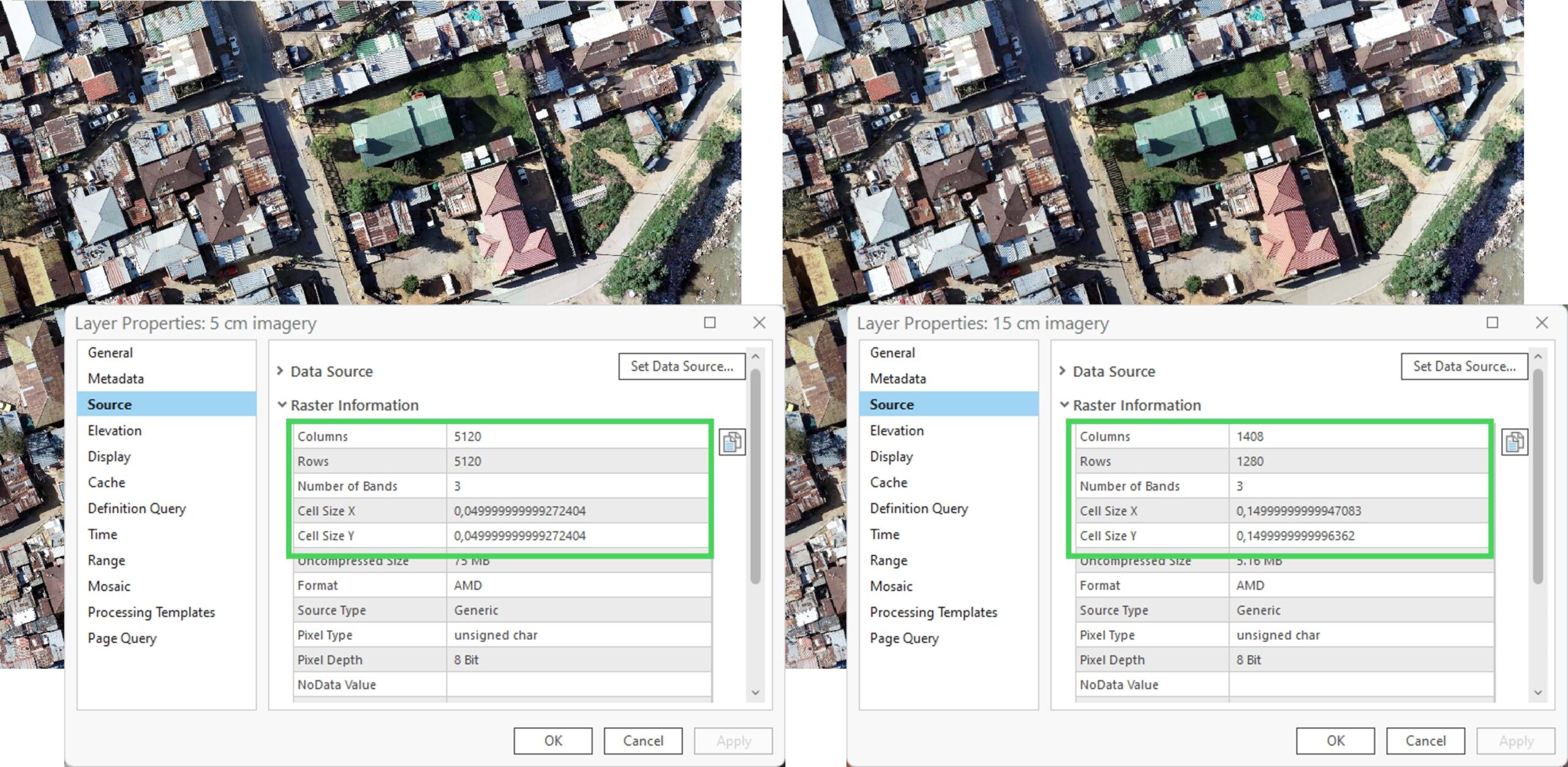The width and height of the screenshot is (1568, 767).
Task: Confirm with OK in the 5 cm dialog
Action: pos(552,740)
